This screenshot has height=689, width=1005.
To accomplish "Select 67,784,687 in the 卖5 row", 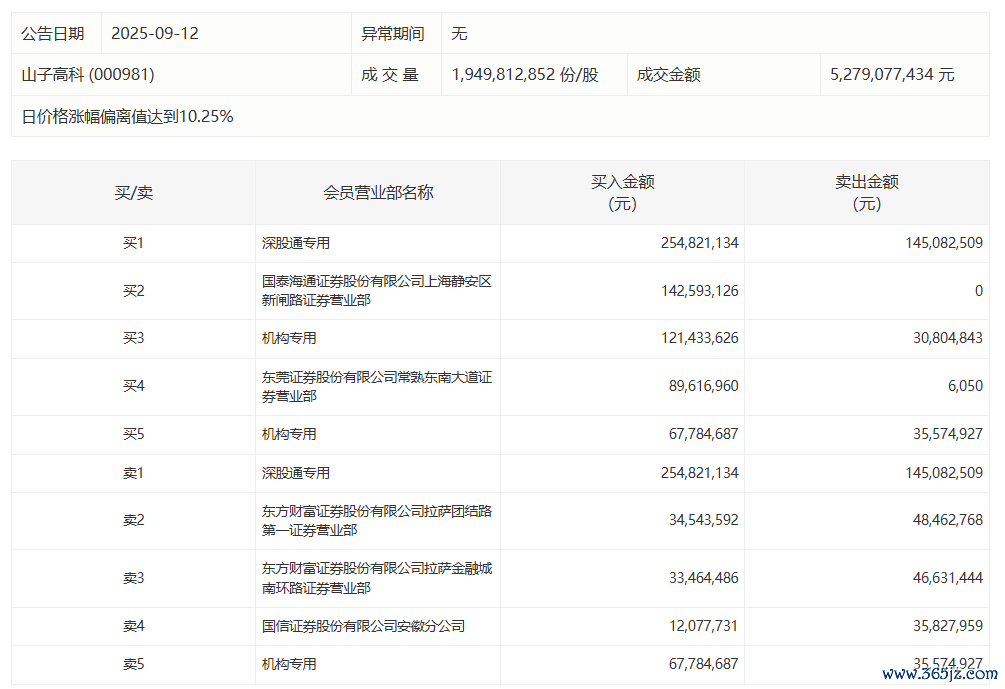I will click(703, 664).
